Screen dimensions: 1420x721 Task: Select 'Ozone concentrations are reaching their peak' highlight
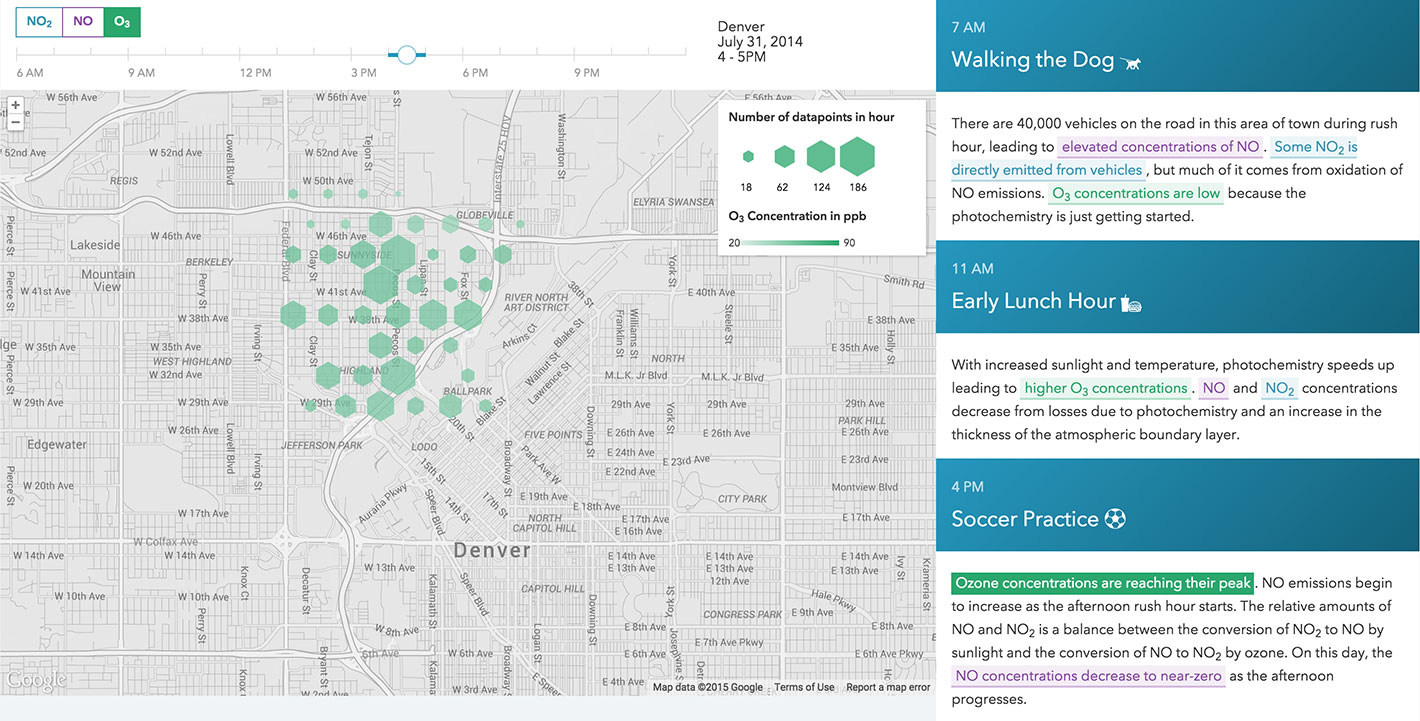click(1102, 583)
